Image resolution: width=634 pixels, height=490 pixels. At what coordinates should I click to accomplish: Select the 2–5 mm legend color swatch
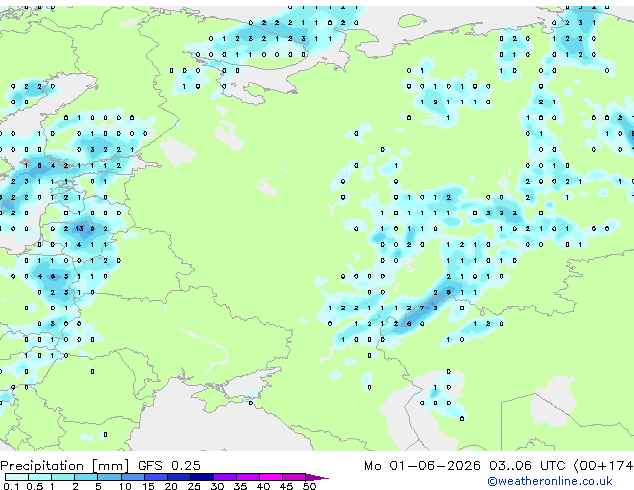point(86,477)
